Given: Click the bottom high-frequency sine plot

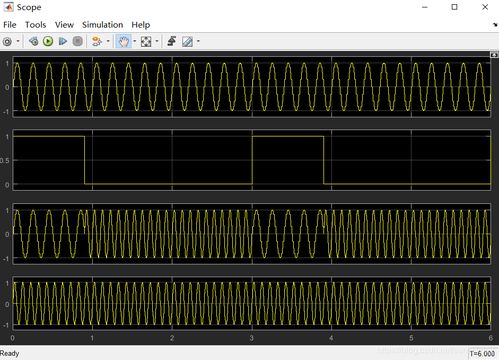Looking at the screenshot, I should tap(252, 304).
